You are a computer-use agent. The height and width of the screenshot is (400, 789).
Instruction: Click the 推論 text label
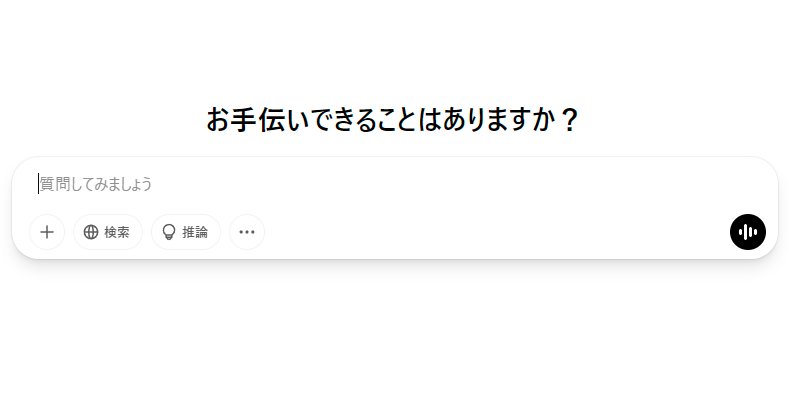click(x=195, y=232)
